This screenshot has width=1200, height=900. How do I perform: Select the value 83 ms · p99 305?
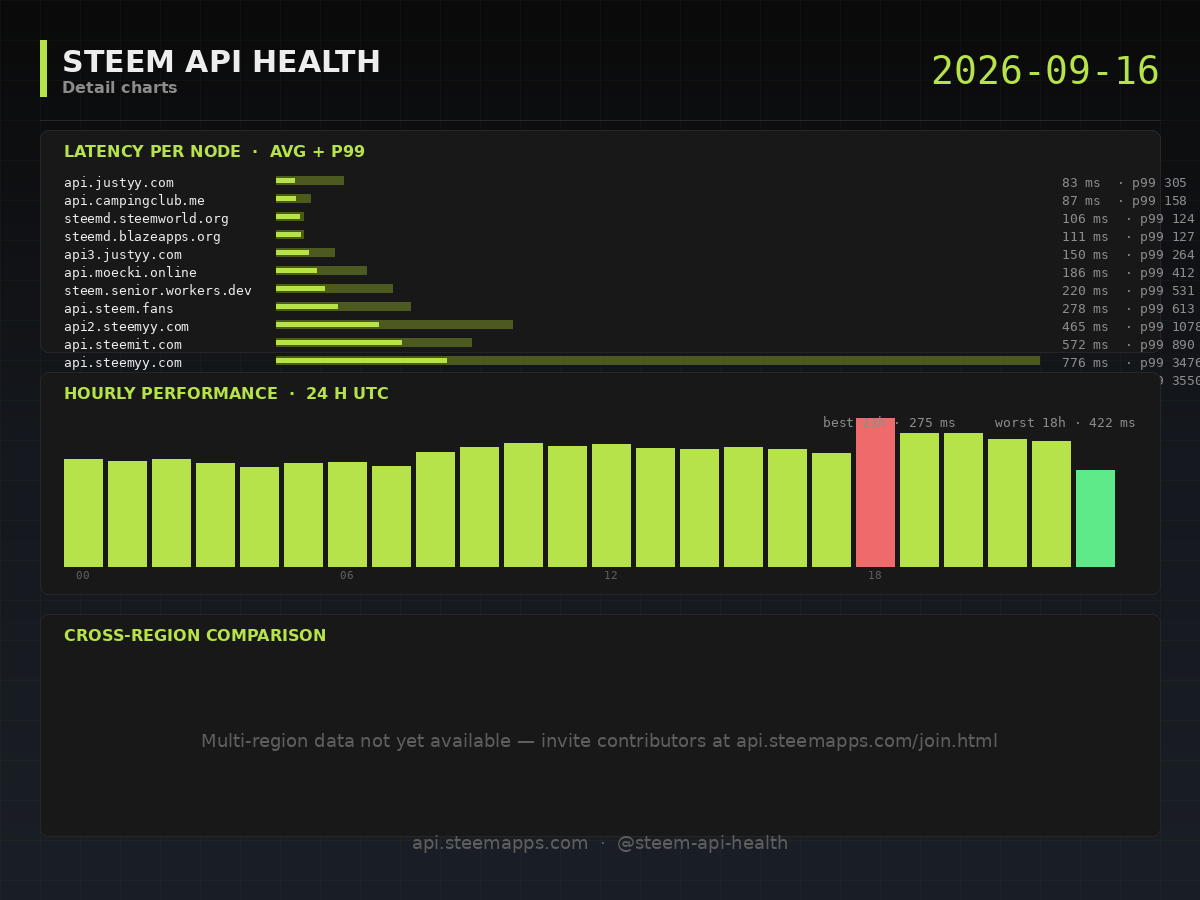coord(1124,183)
